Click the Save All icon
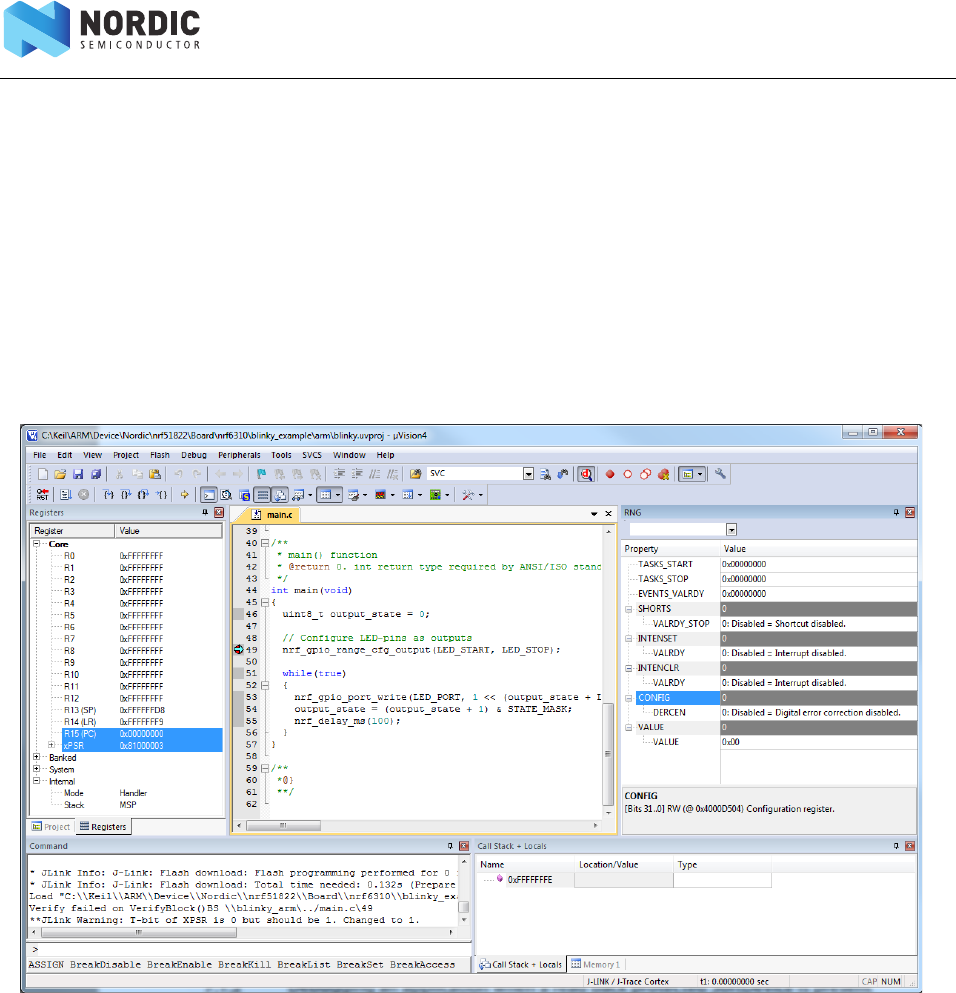The image size is (956, 993). point(96,474)
